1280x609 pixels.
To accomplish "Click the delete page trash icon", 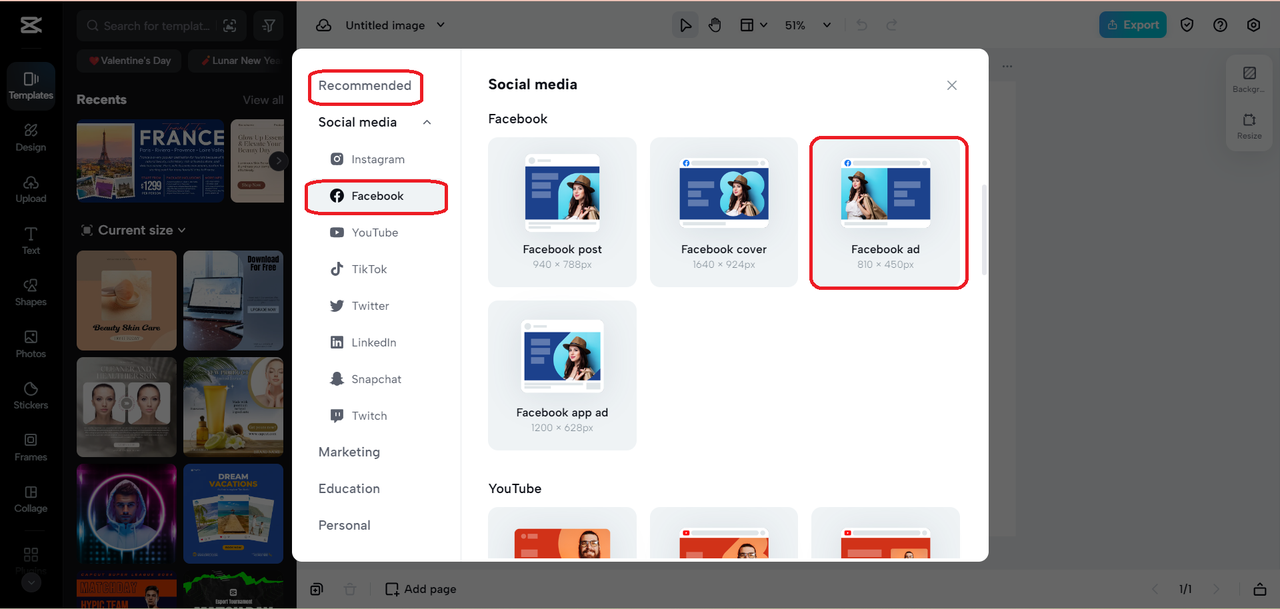I will point(350,589).
